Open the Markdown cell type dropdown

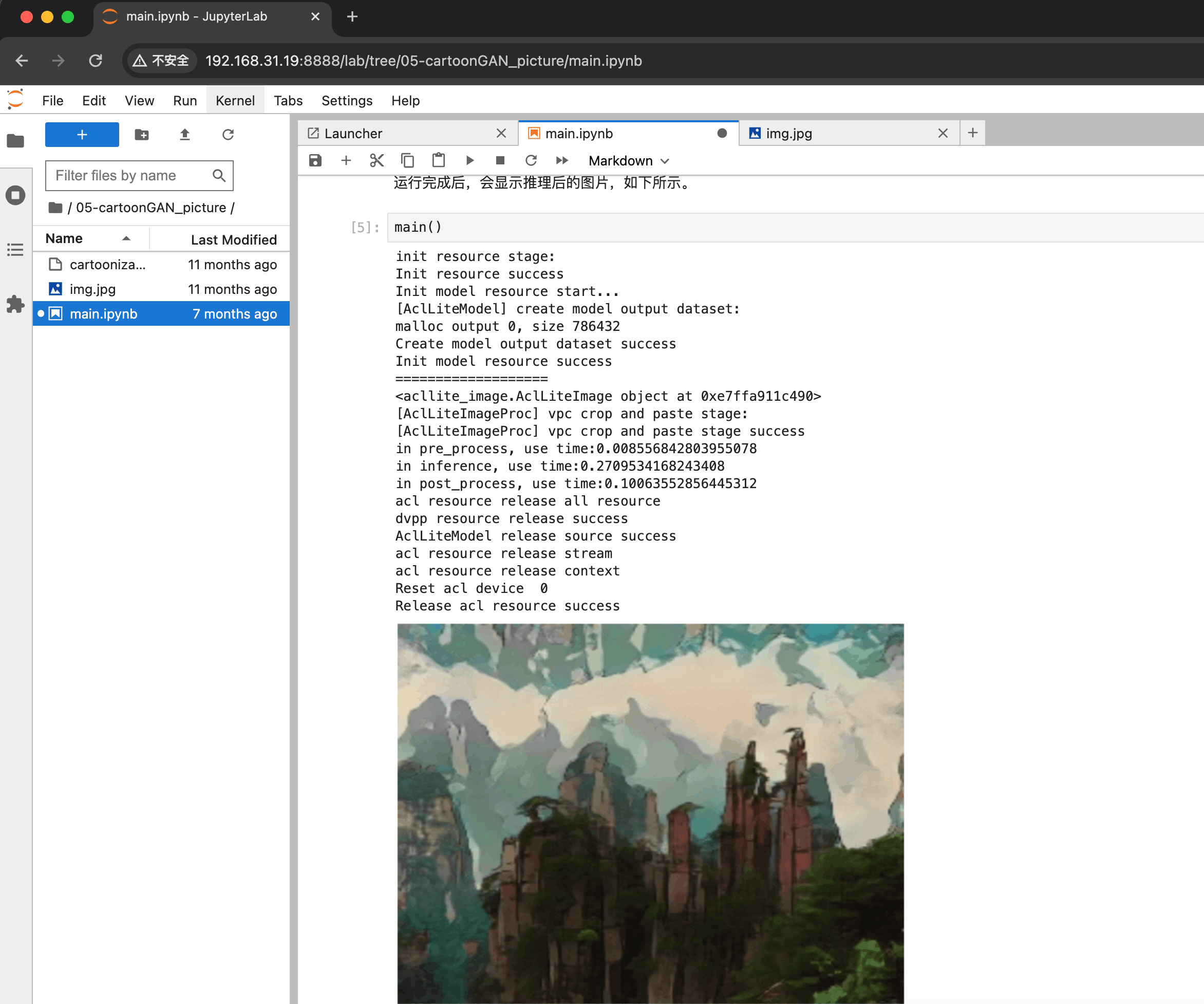pyautogui.click(x=628, y=161)
